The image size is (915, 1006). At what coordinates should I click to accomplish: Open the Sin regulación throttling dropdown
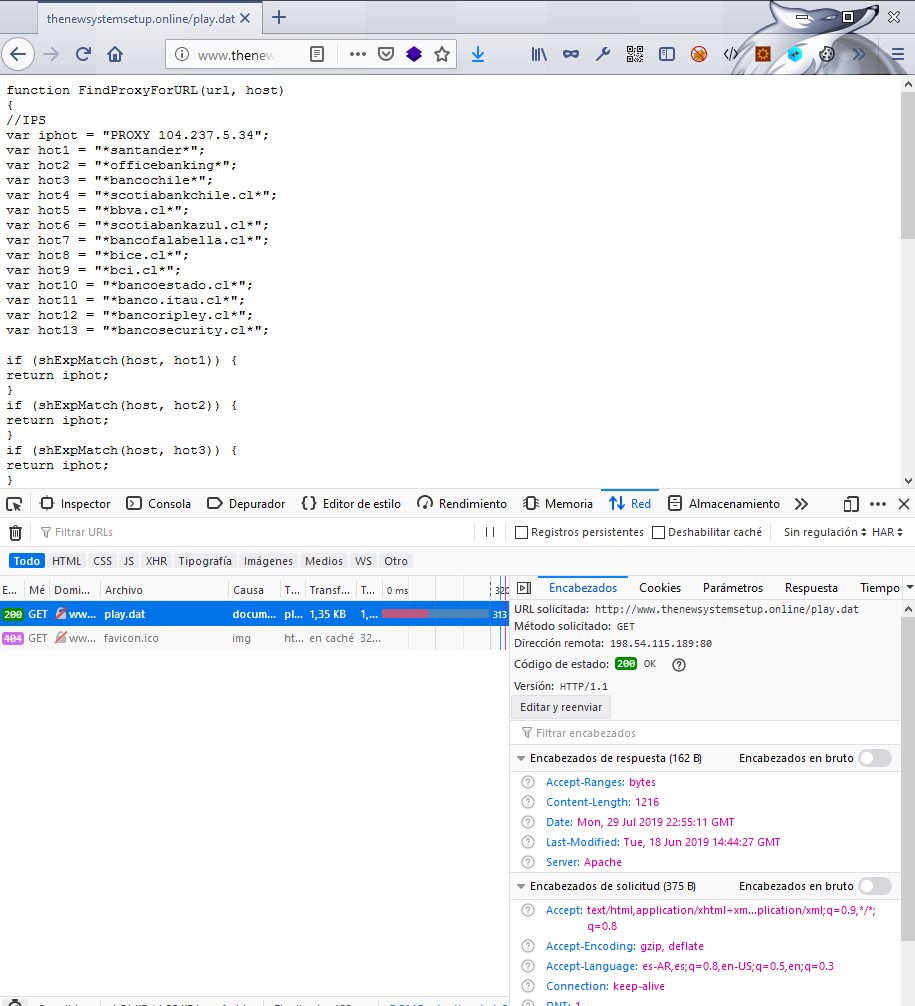coord(825,533)
